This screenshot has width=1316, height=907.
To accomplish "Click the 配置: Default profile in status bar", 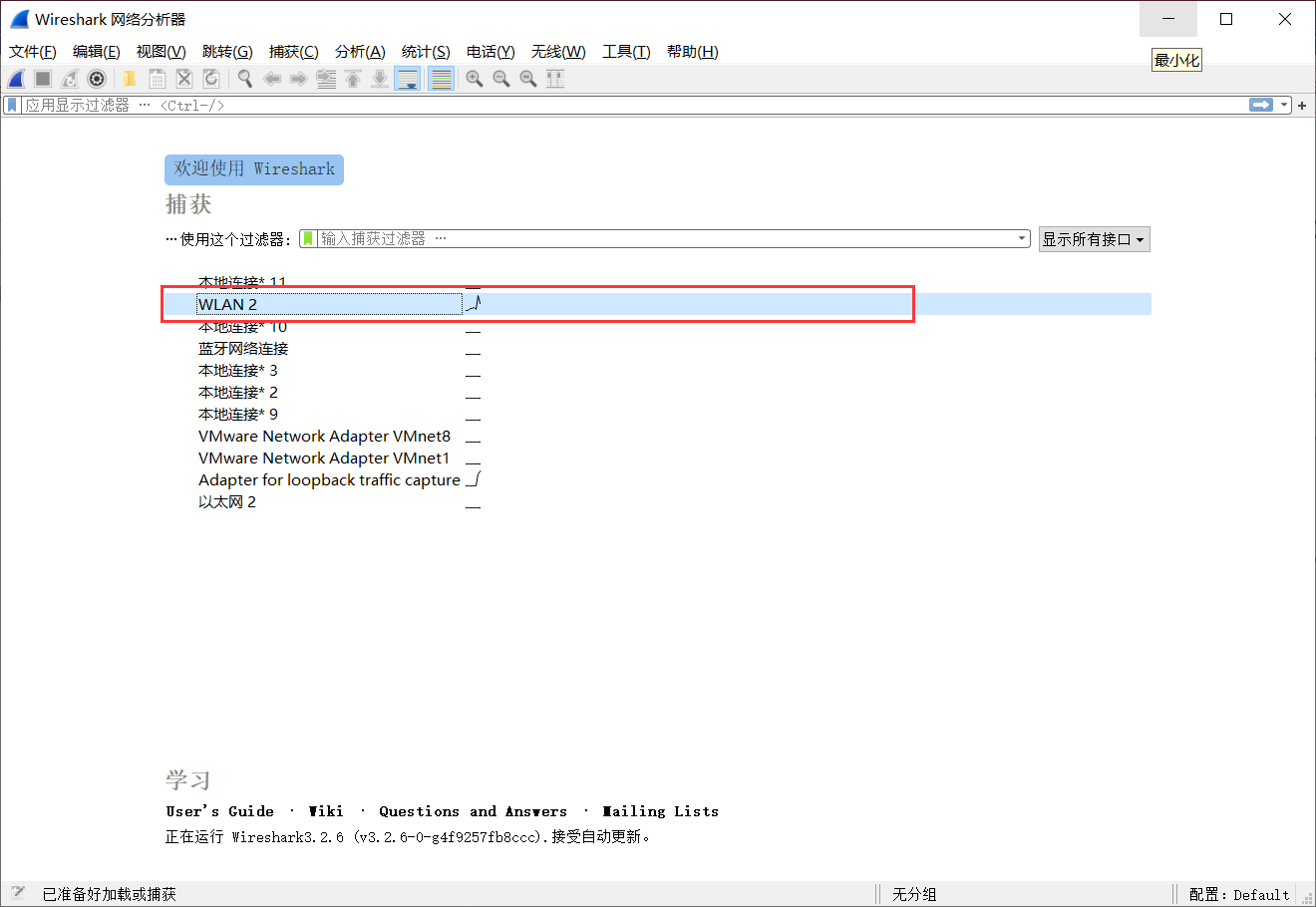I will pos(1239,894).
